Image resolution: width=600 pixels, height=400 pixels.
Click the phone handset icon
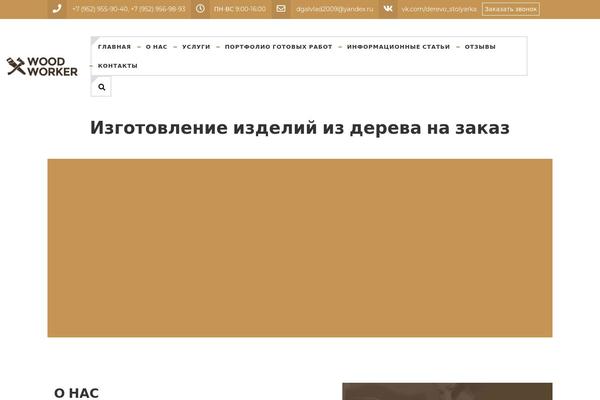coord(57,9)
